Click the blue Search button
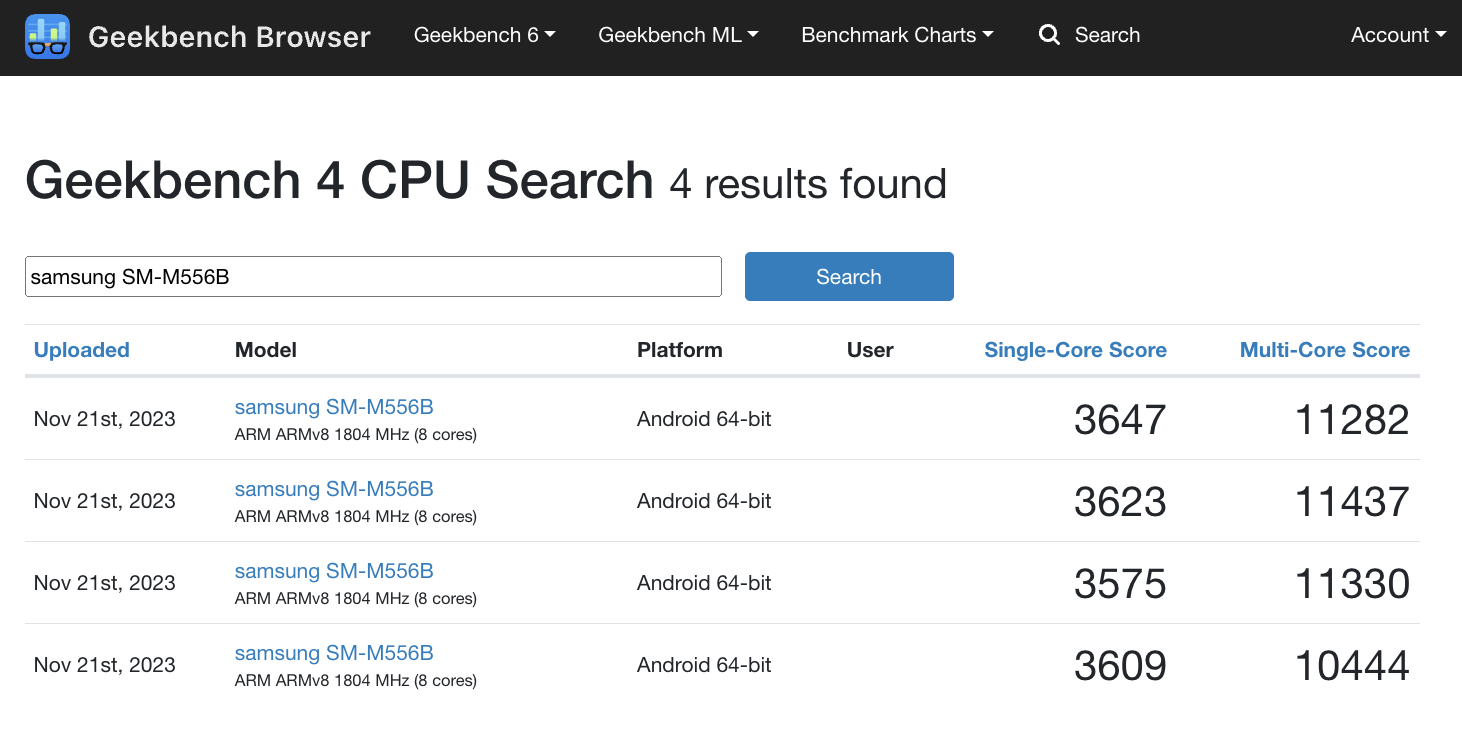 point(849,277)
